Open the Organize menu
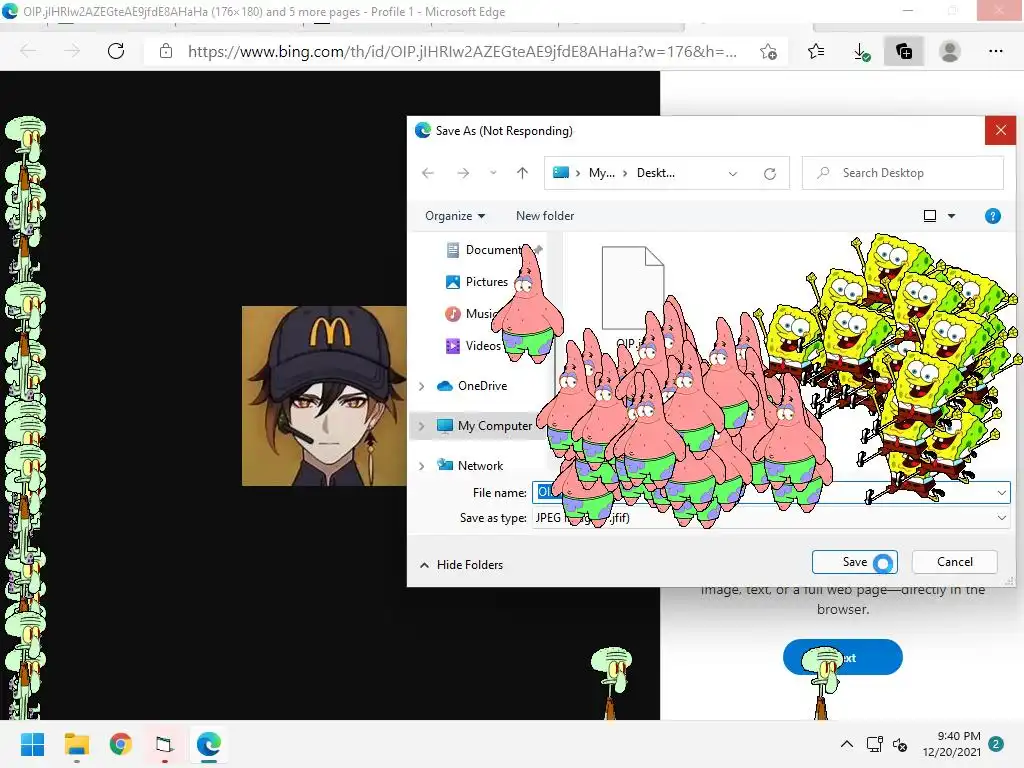 (x=455, y=216)
